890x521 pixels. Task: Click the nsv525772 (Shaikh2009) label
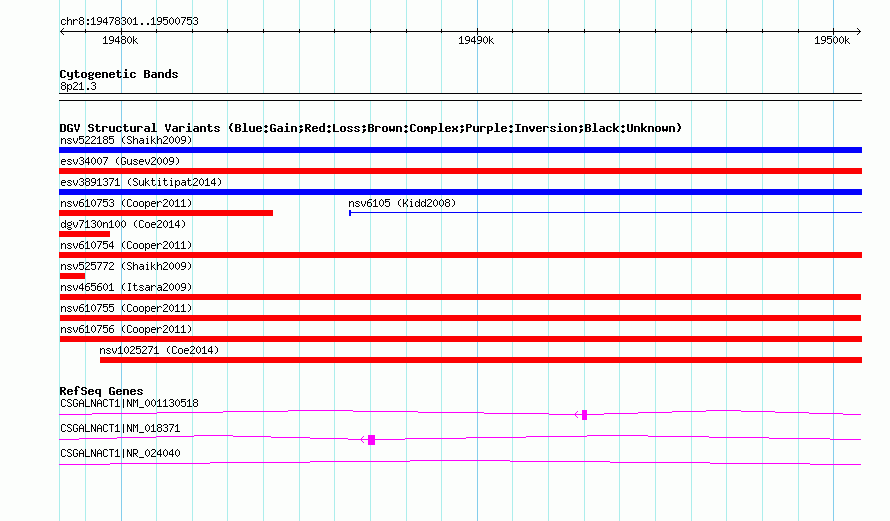(x=126, y=266)
